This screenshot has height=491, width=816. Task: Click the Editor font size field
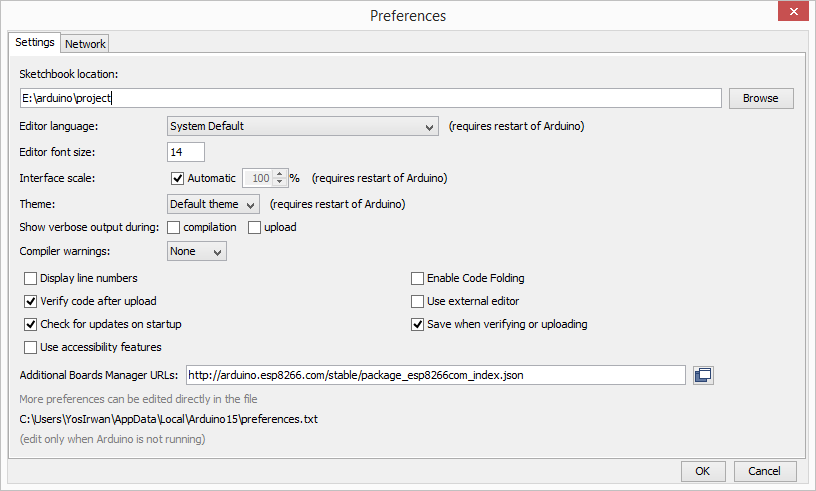click(186, 152)
